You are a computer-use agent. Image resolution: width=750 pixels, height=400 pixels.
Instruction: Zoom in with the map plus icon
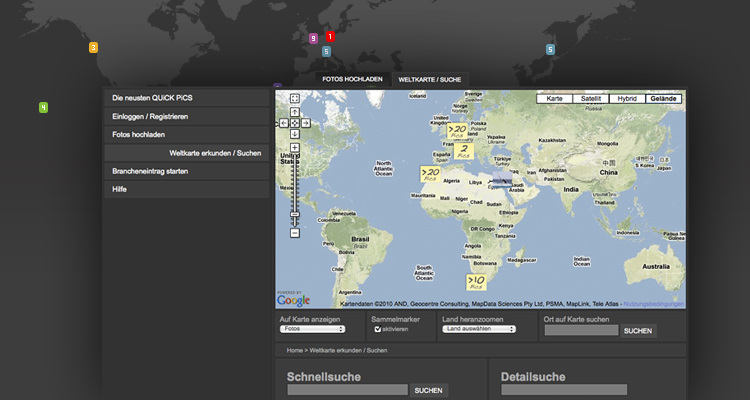pyautogui.click(x=295, y=147)
